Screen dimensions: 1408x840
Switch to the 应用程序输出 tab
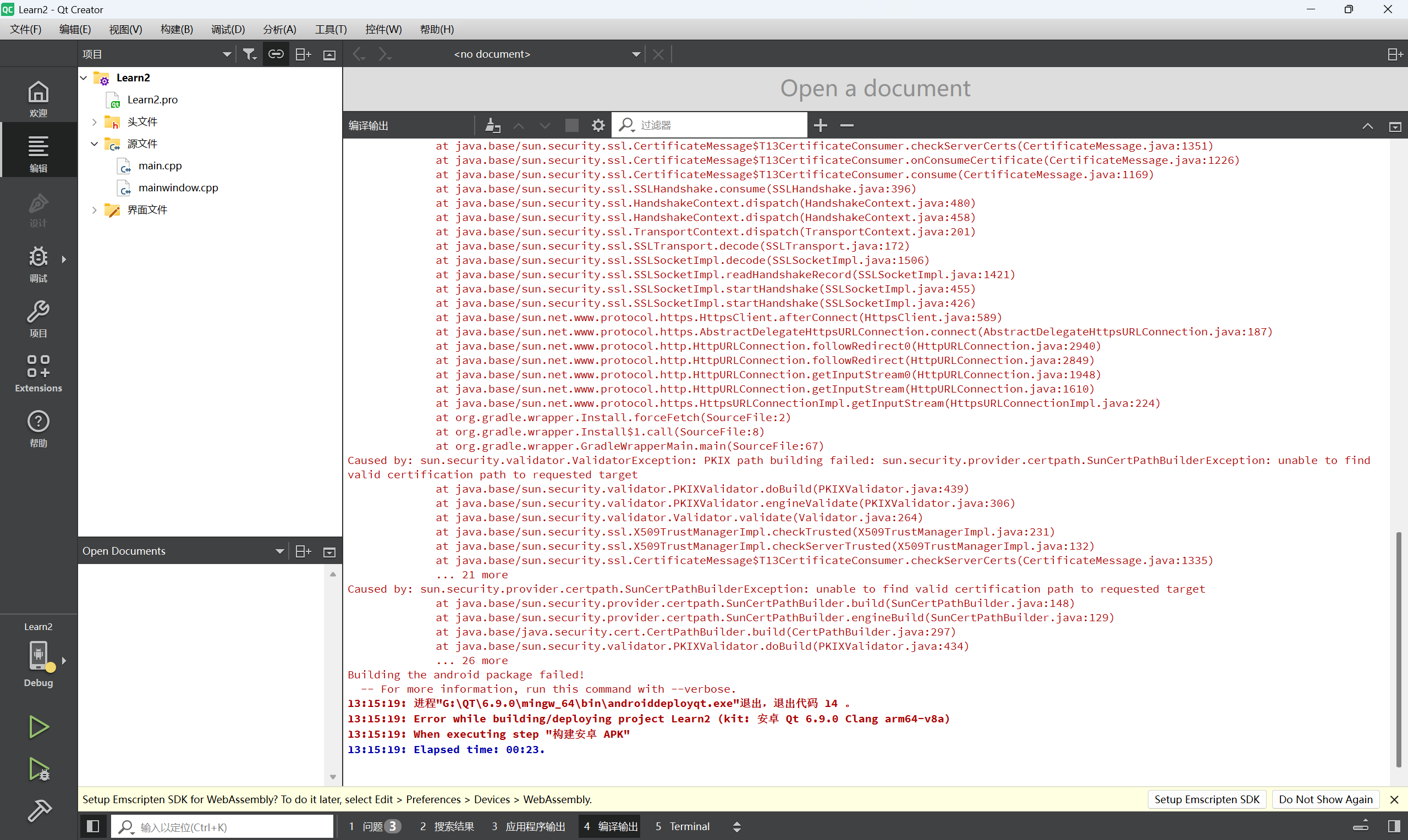(528, 826)
